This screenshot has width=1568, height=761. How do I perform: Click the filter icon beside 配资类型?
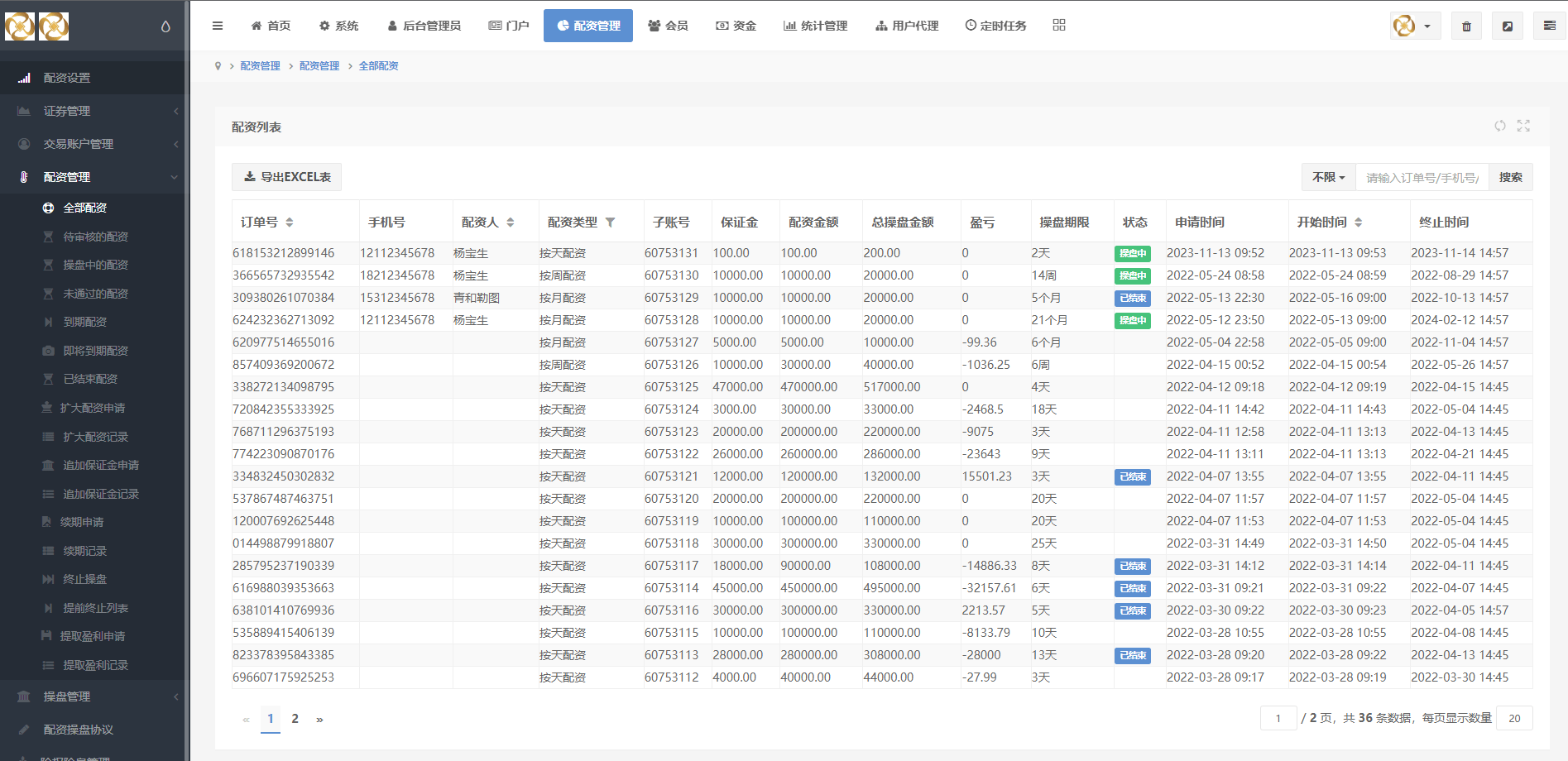[611, 223]
